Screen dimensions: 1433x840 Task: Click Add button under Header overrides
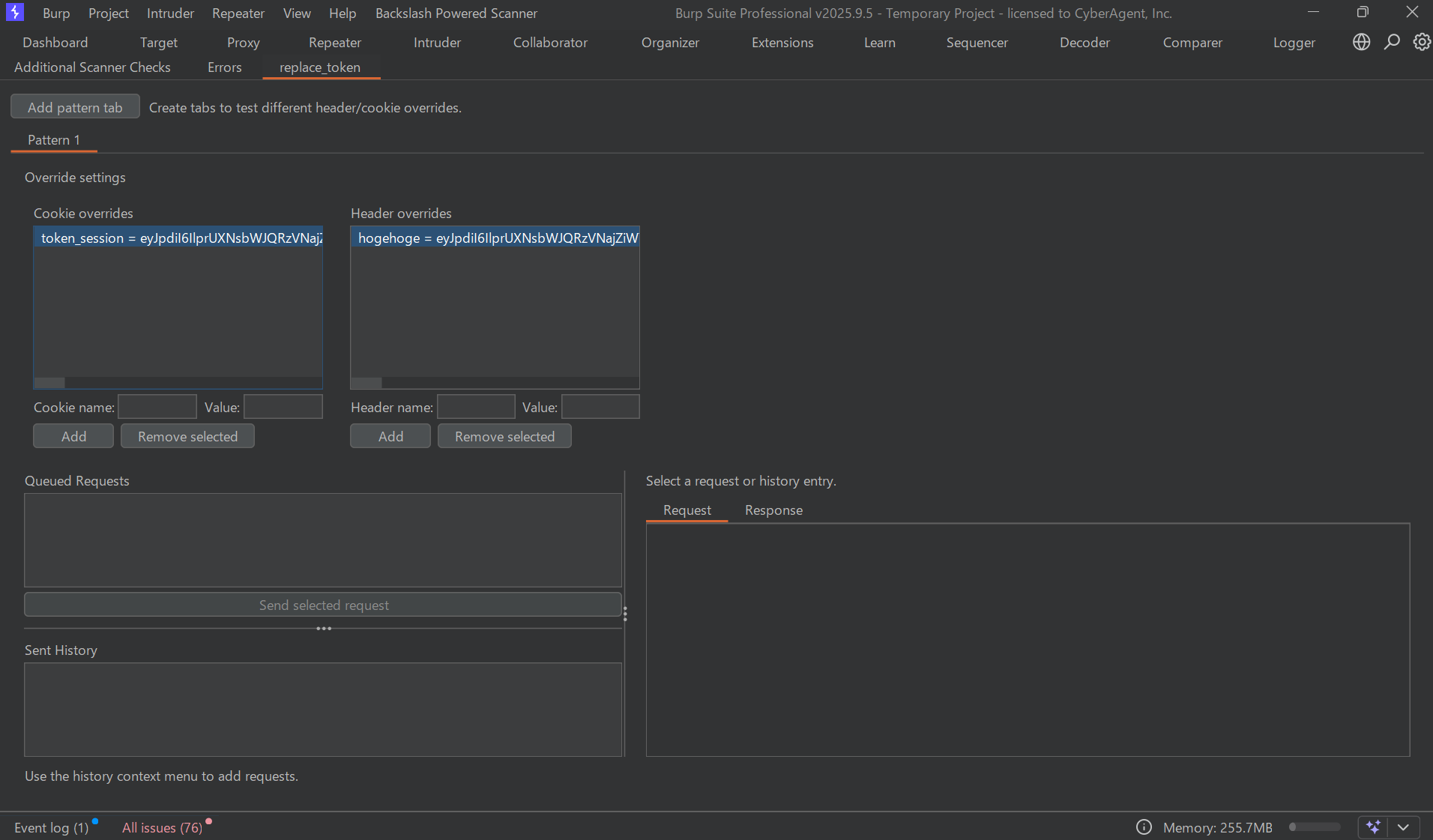click(390, 436)
